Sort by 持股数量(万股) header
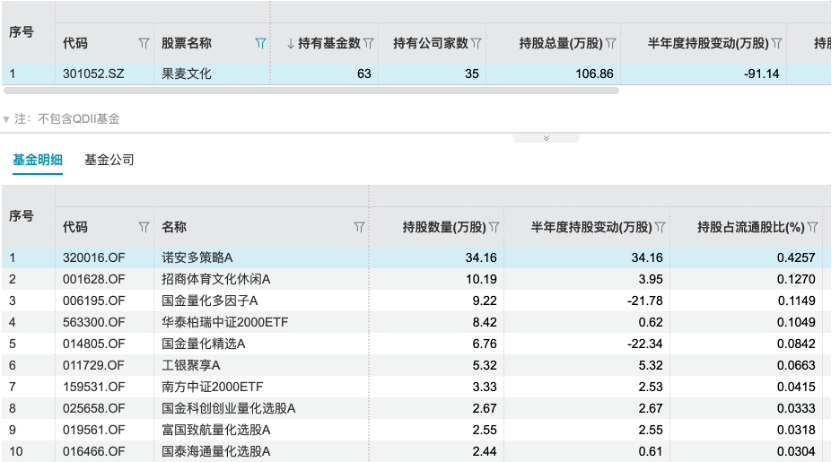 point(444,227)
